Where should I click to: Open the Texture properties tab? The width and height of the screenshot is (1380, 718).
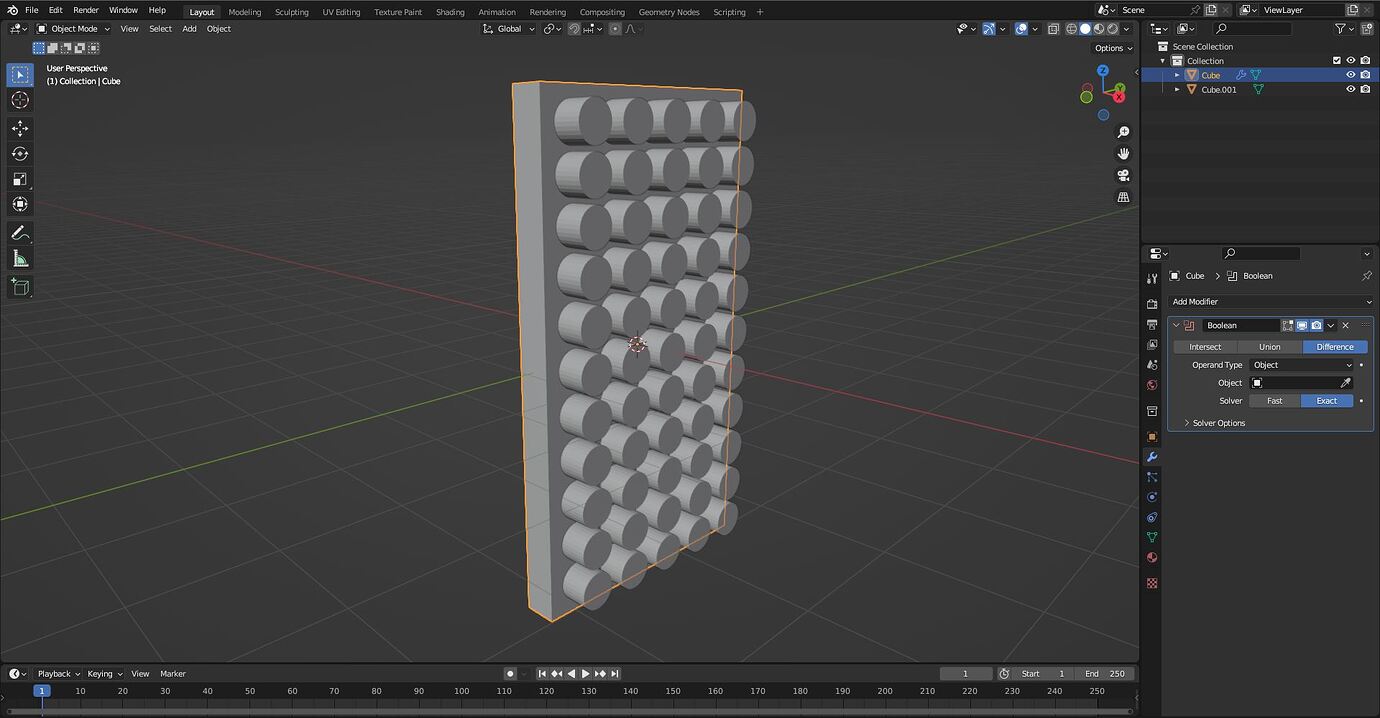pos(1152,582)
